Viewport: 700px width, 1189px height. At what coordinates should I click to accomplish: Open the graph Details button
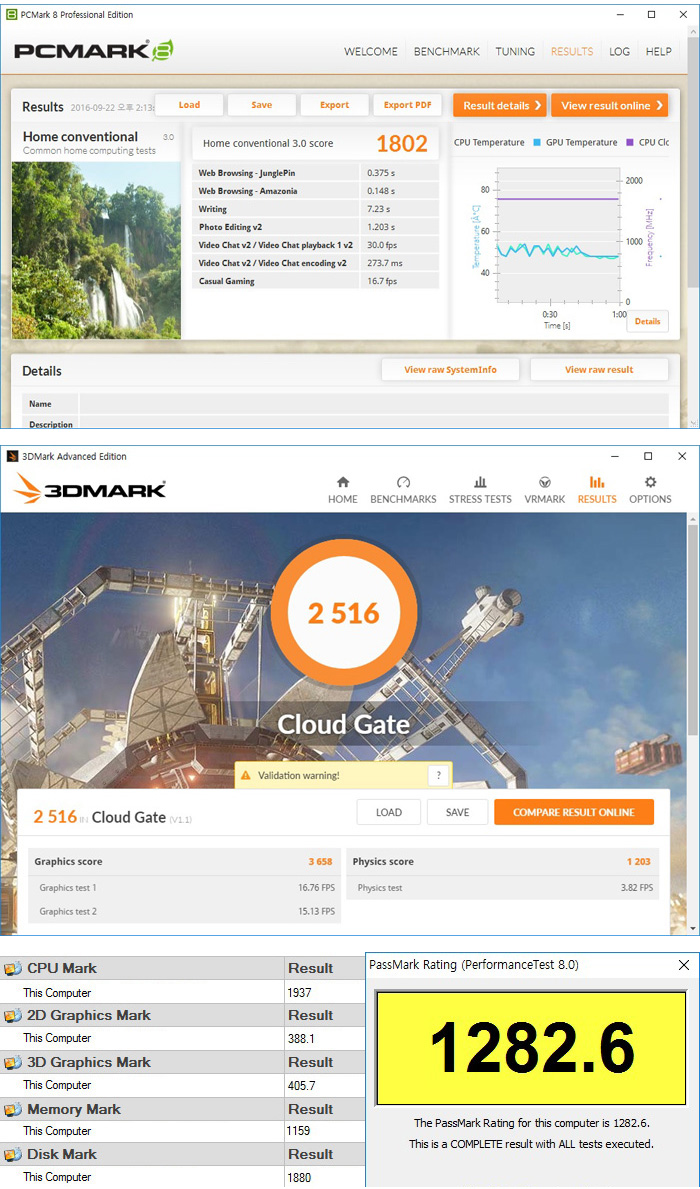pos(648,322)
